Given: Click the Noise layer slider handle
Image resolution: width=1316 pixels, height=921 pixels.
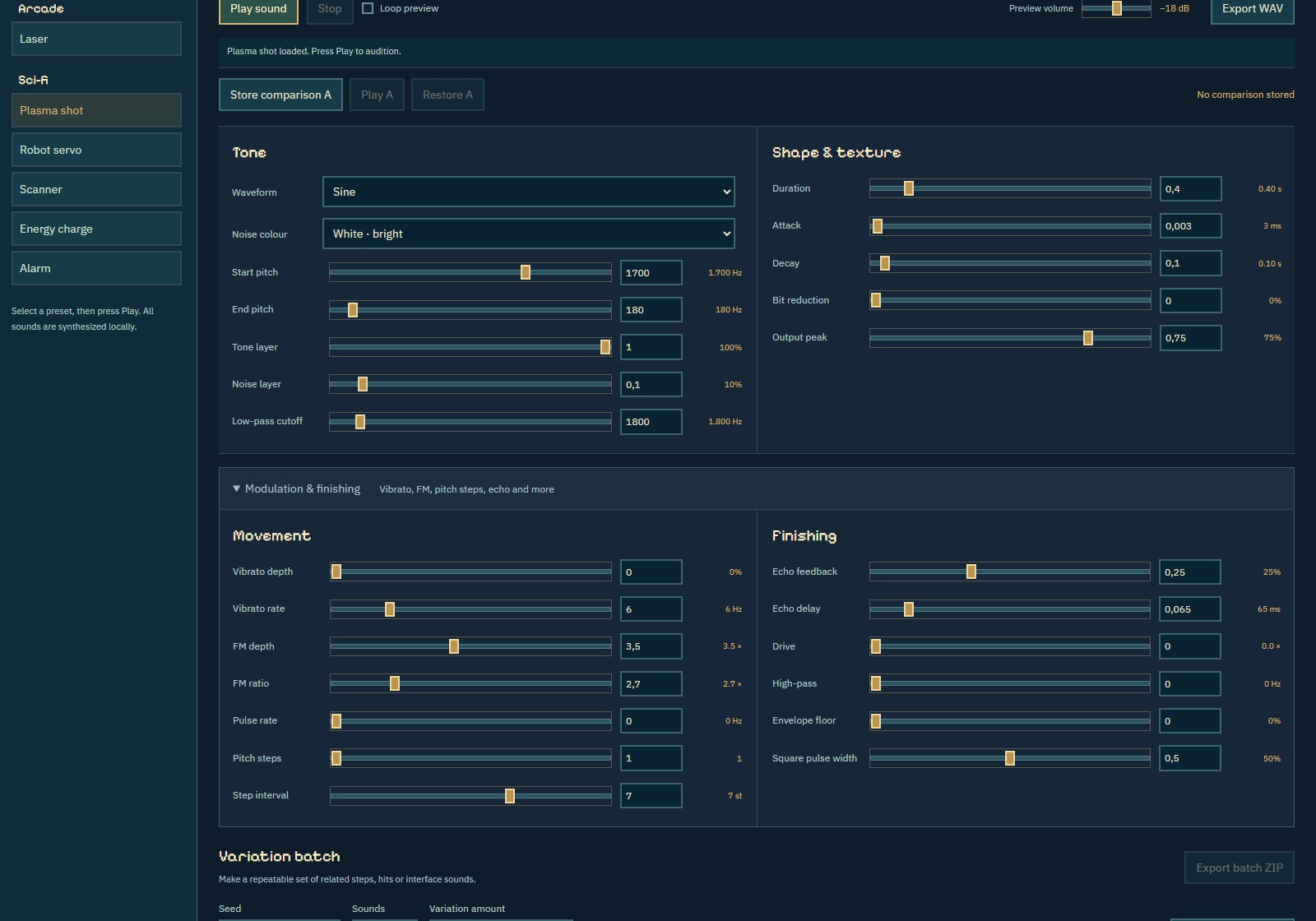Looking at the screenshot, I should [x=363, y=384].
